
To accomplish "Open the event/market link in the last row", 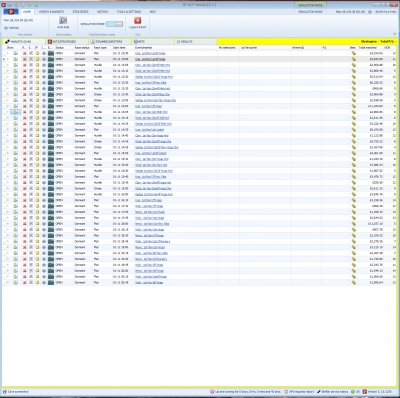I will 149,282.
